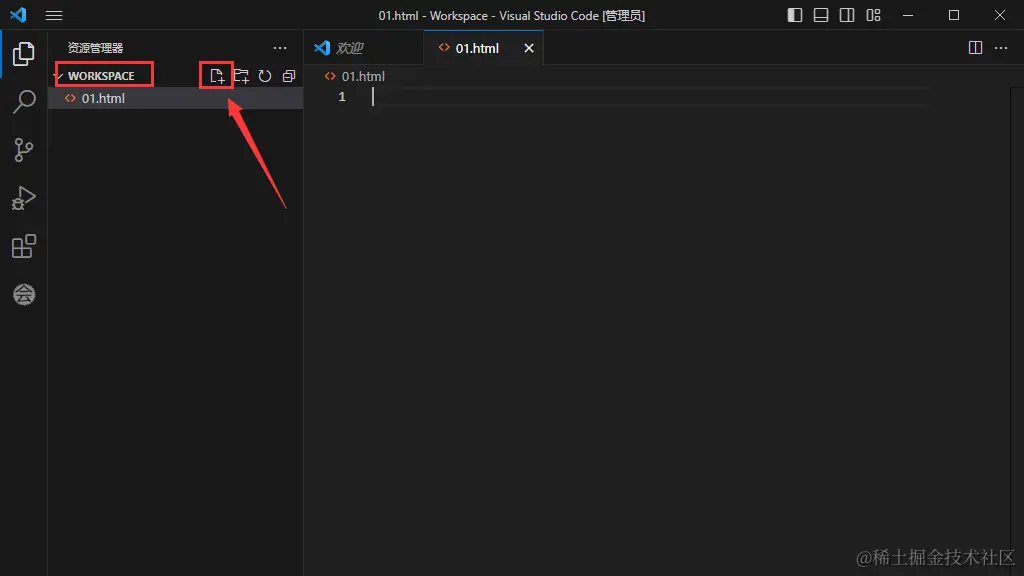1024x576 pixels.
Task: Click the round icon below the Extensions icon
Action: point(24,295)
